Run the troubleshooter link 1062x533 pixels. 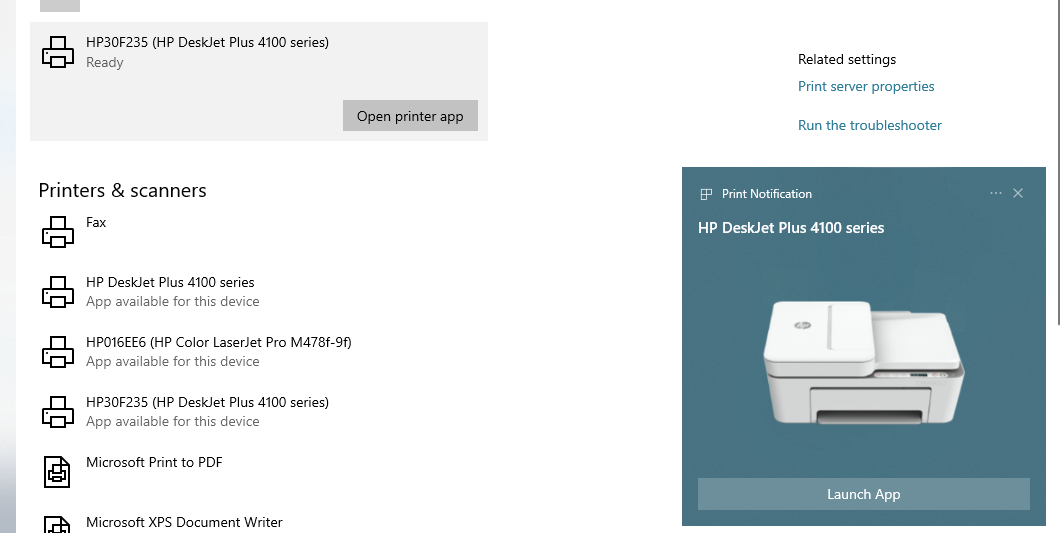(870, 125)
